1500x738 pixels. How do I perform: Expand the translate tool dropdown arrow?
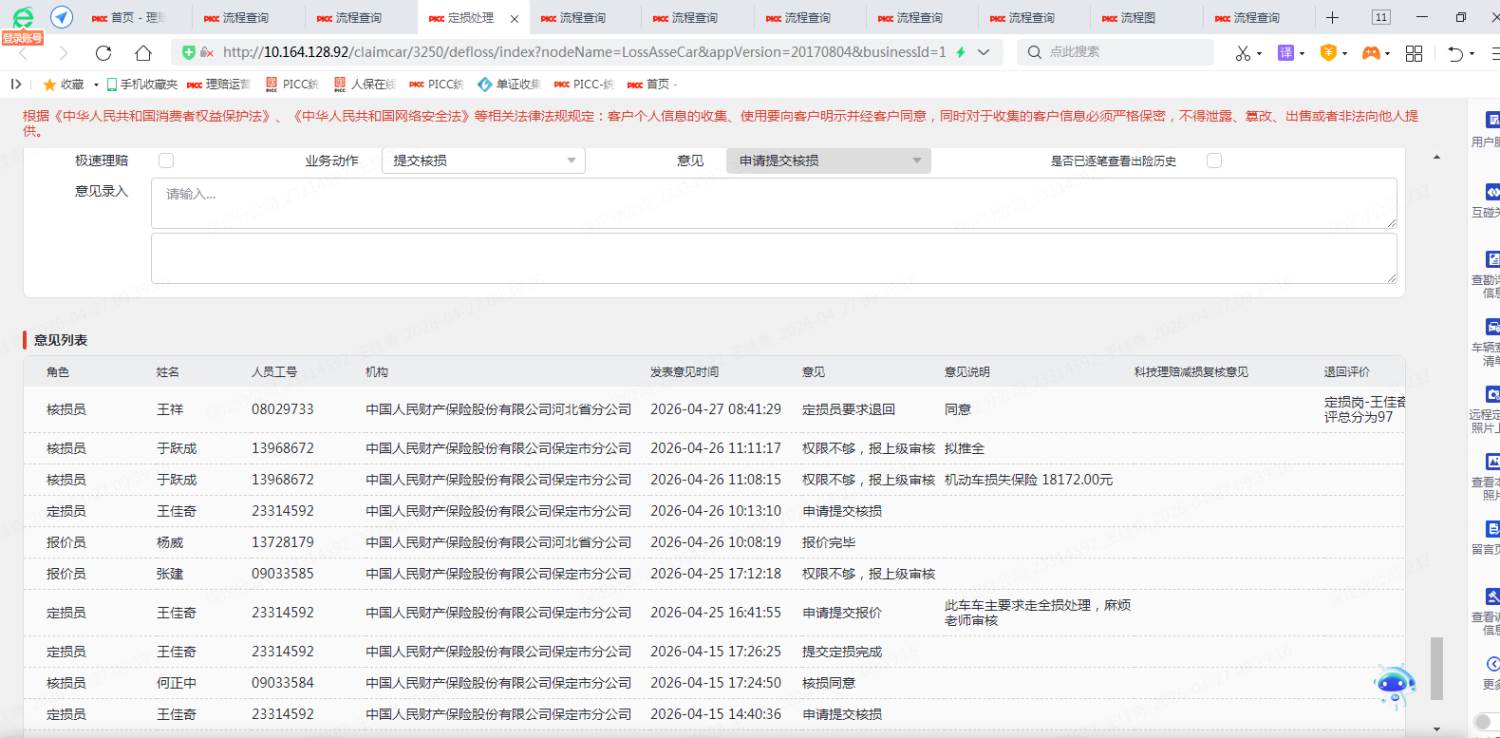coord(1302,54)
